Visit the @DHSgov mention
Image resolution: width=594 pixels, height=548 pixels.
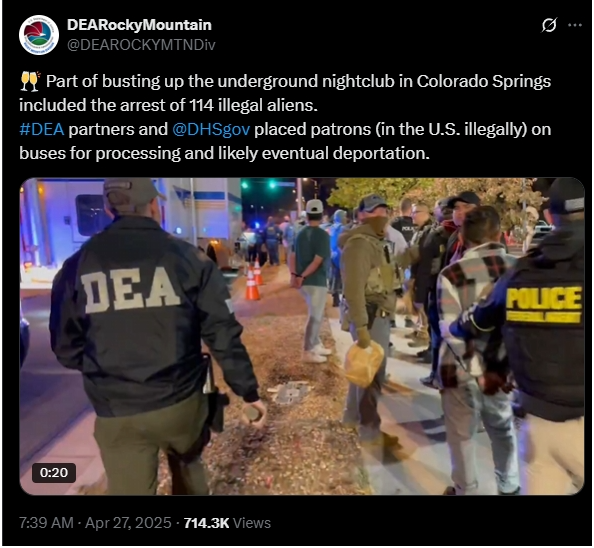click(211, 130)
